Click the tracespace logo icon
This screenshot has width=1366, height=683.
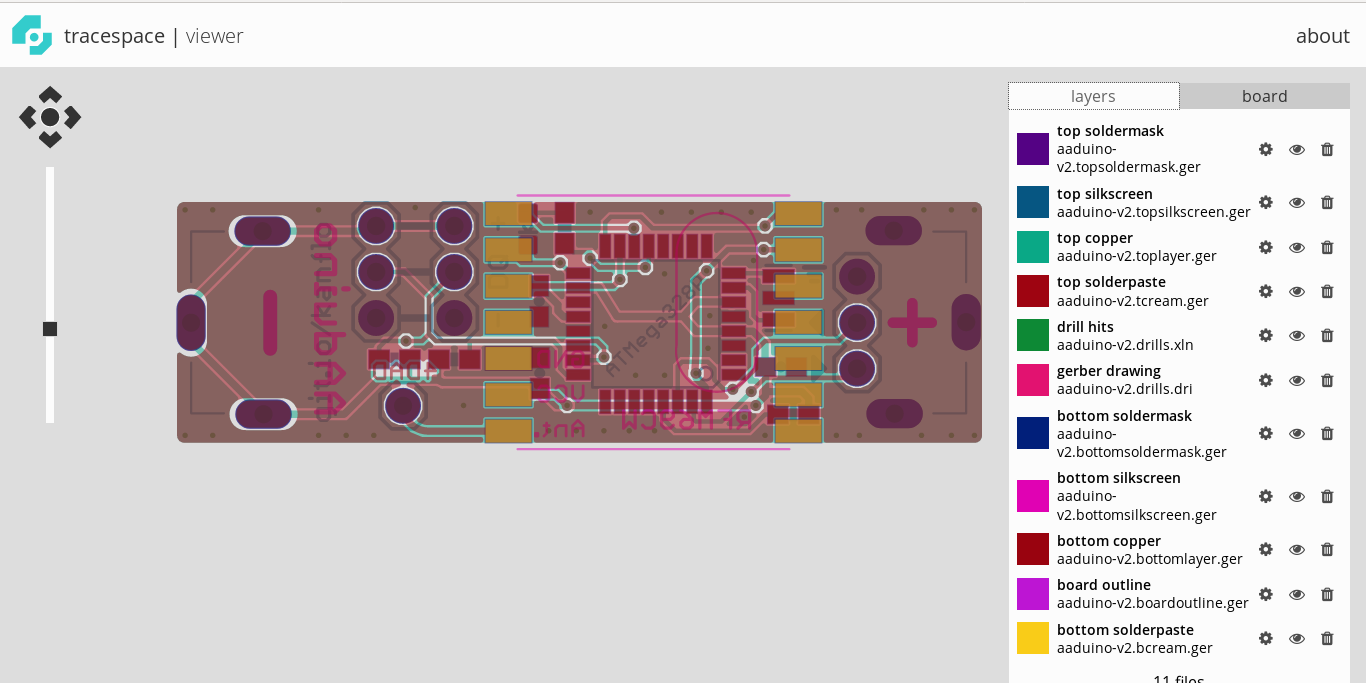coord(32,35)
